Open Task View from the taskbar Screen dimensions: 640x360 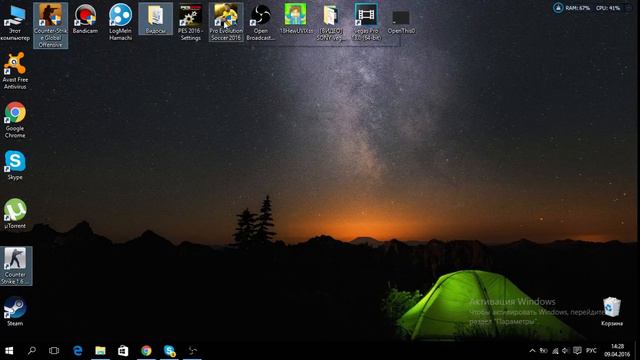(x=54, y=351)
